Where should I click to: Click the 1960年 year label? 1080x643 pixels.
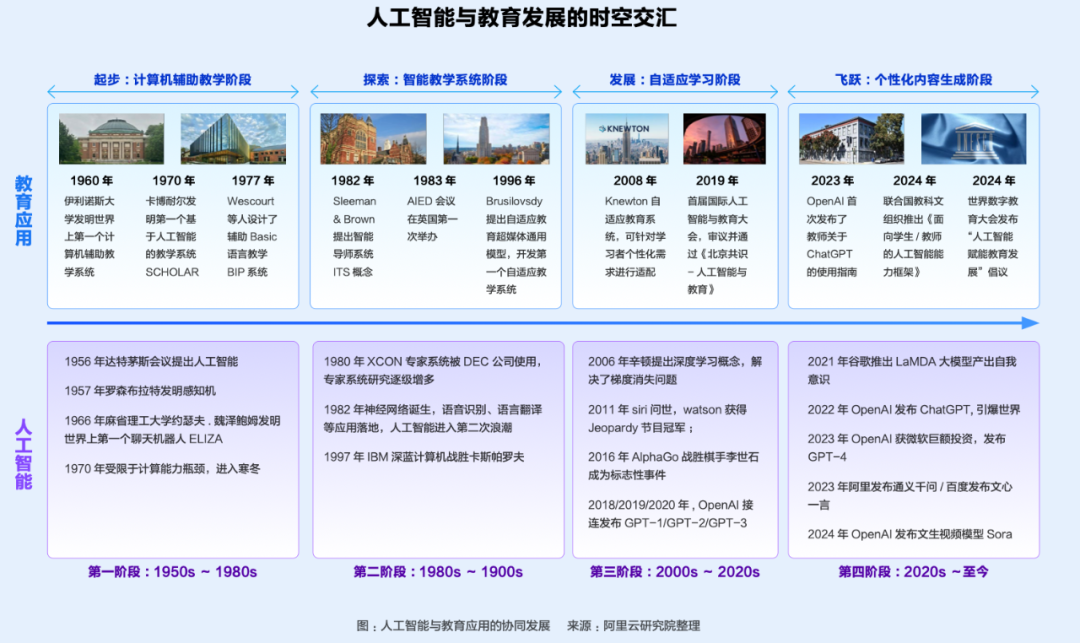[x=92, y=180]
